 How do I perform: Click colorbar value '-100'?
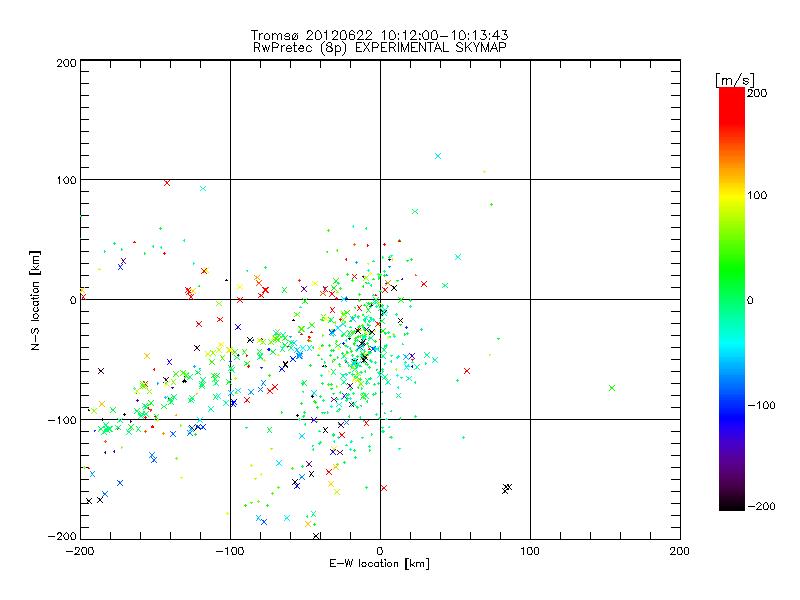point(761,405)
